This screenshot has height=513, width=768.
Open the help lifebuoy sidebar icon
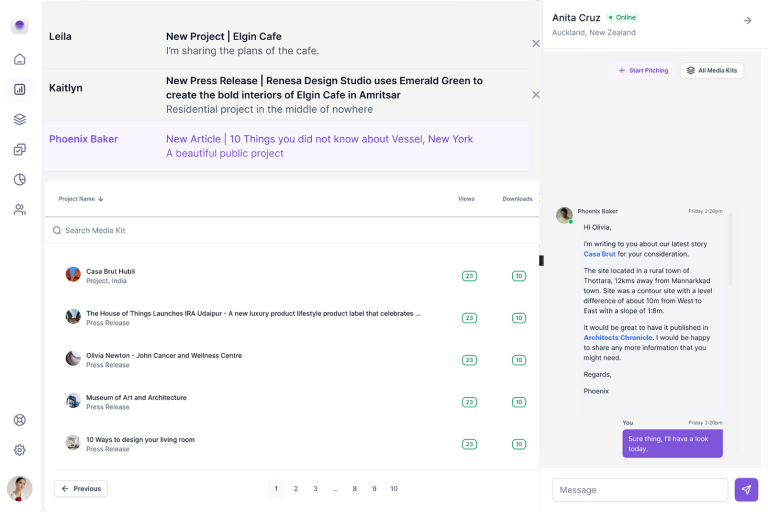[20, 420]
